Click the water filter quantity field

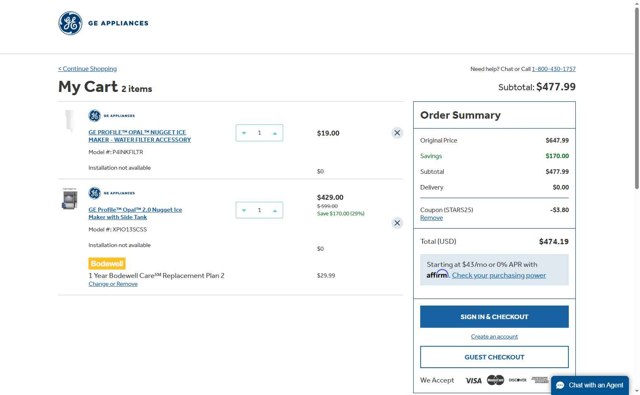tap(259, 133)
